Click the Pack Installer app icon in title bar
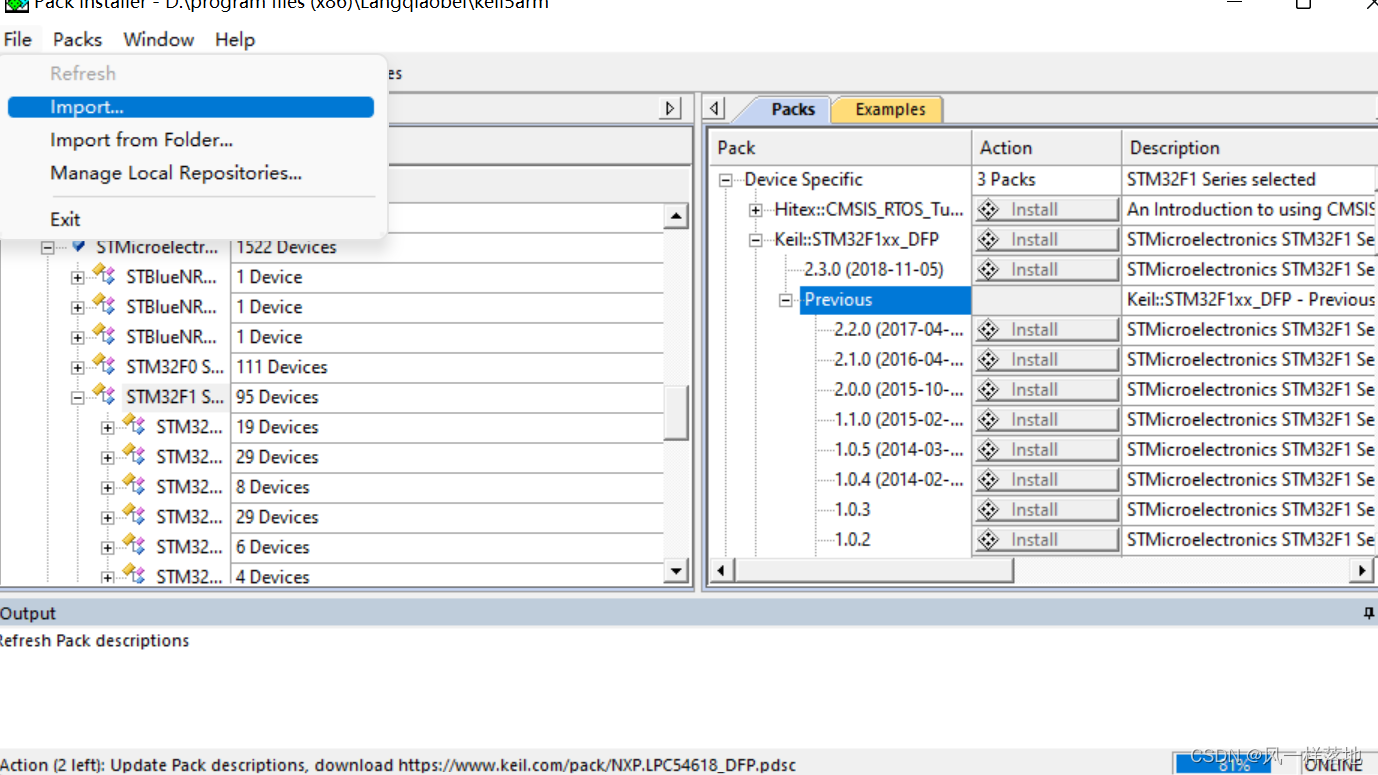Screen dimensions: 1378x775 pos(16,5)
